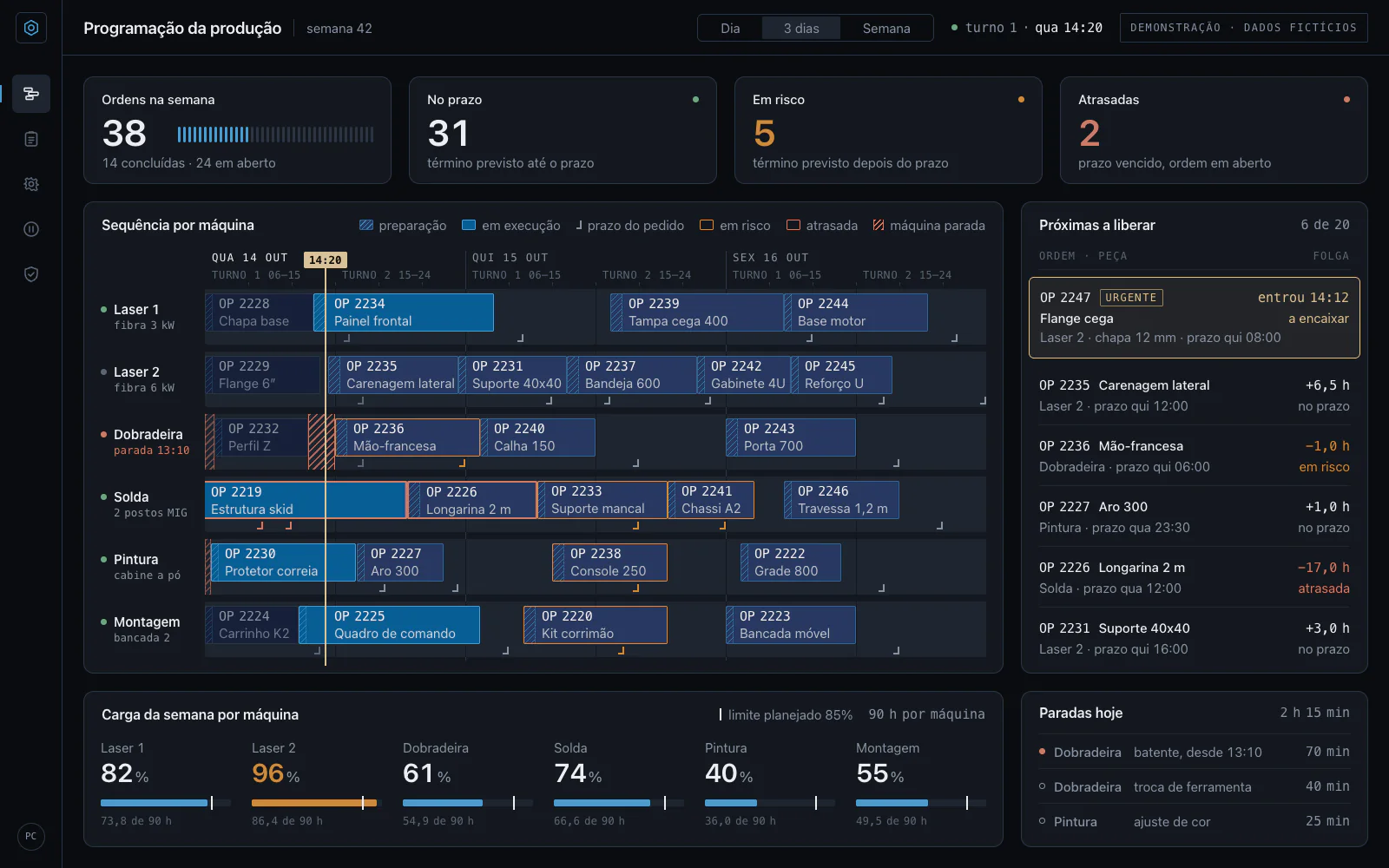The width and height of the screenshot is (1389, 868).
Task: Click the 'ajuste de cor' stoppage row
Action: coord(1195,821)
